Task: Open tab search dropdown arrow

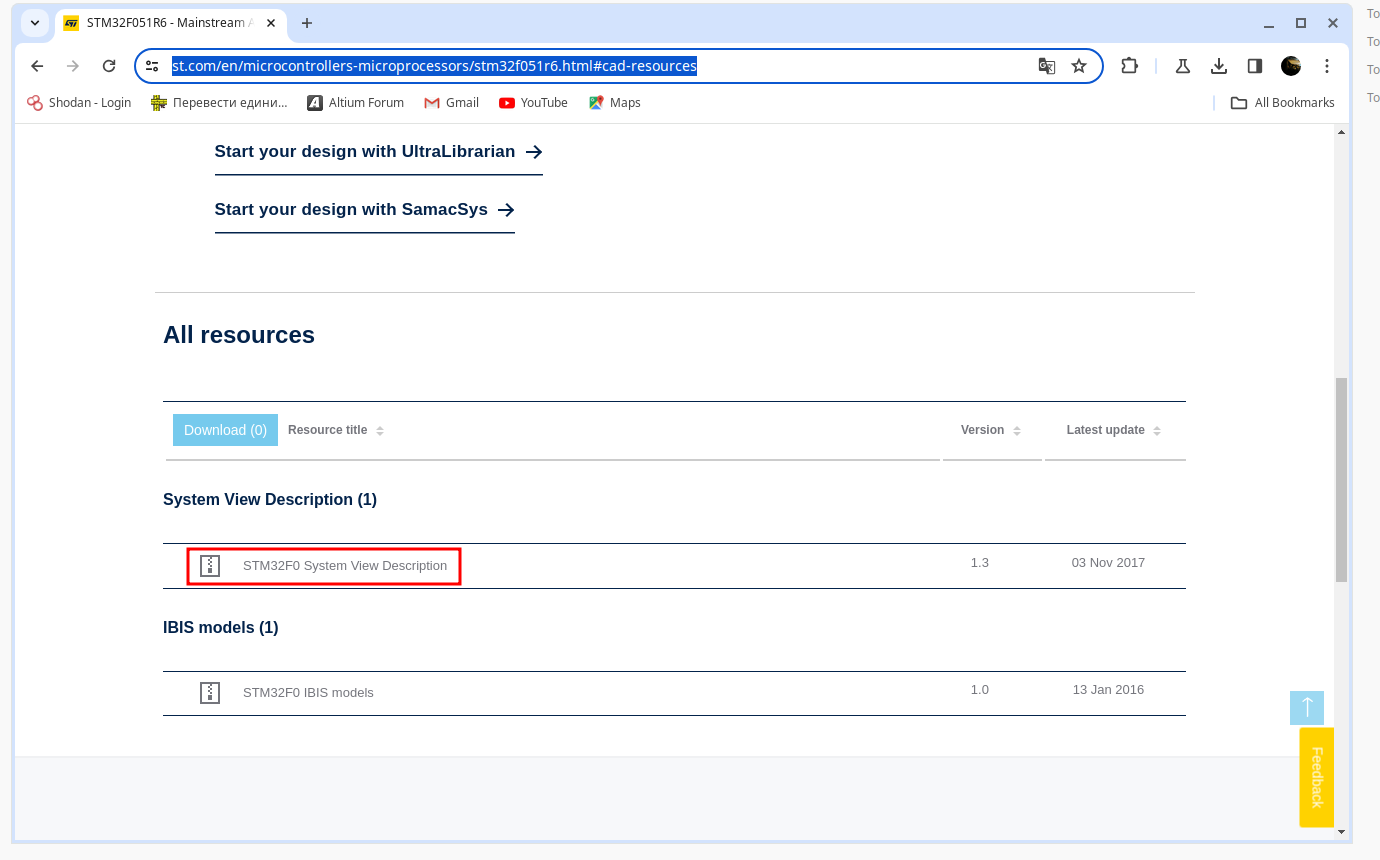Action: (35, 23)
